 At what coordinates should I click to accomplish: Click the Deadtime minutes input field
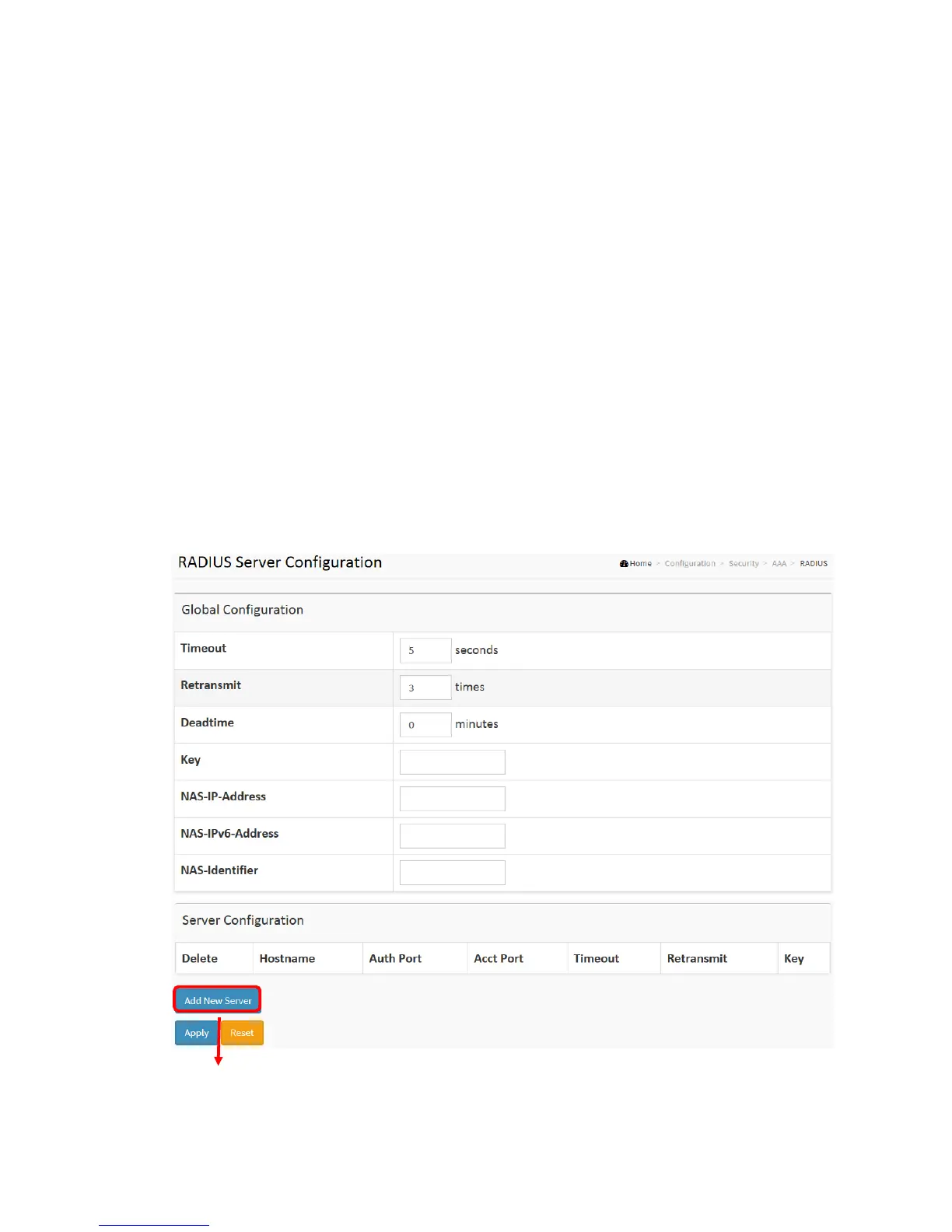coord(425,724)
